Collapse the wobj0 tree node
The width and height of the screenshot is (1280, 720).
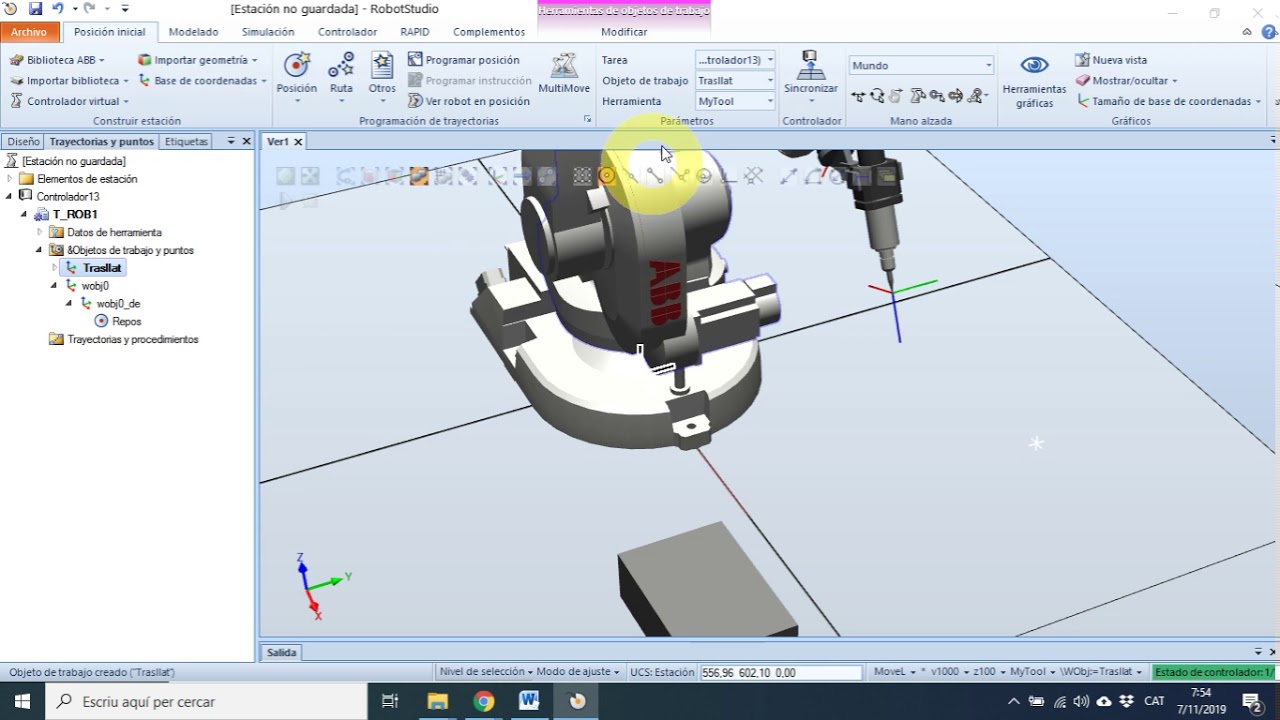point(55,286)
